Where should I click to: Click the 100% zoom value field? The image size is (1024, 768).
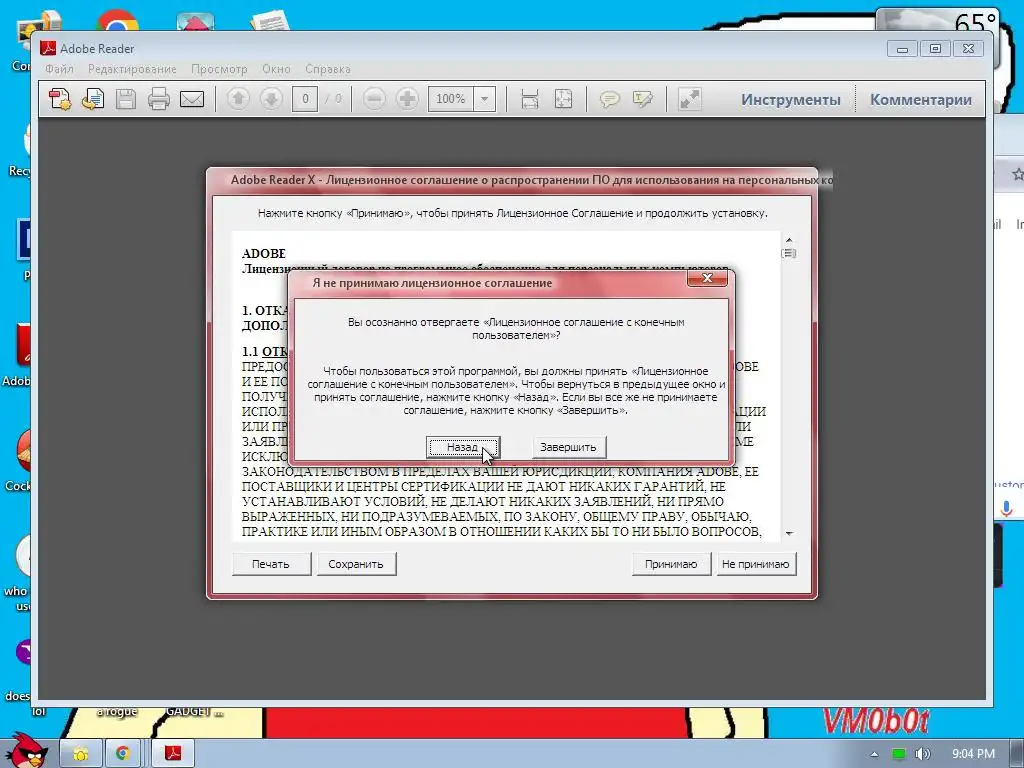click(x=451, y=99)
